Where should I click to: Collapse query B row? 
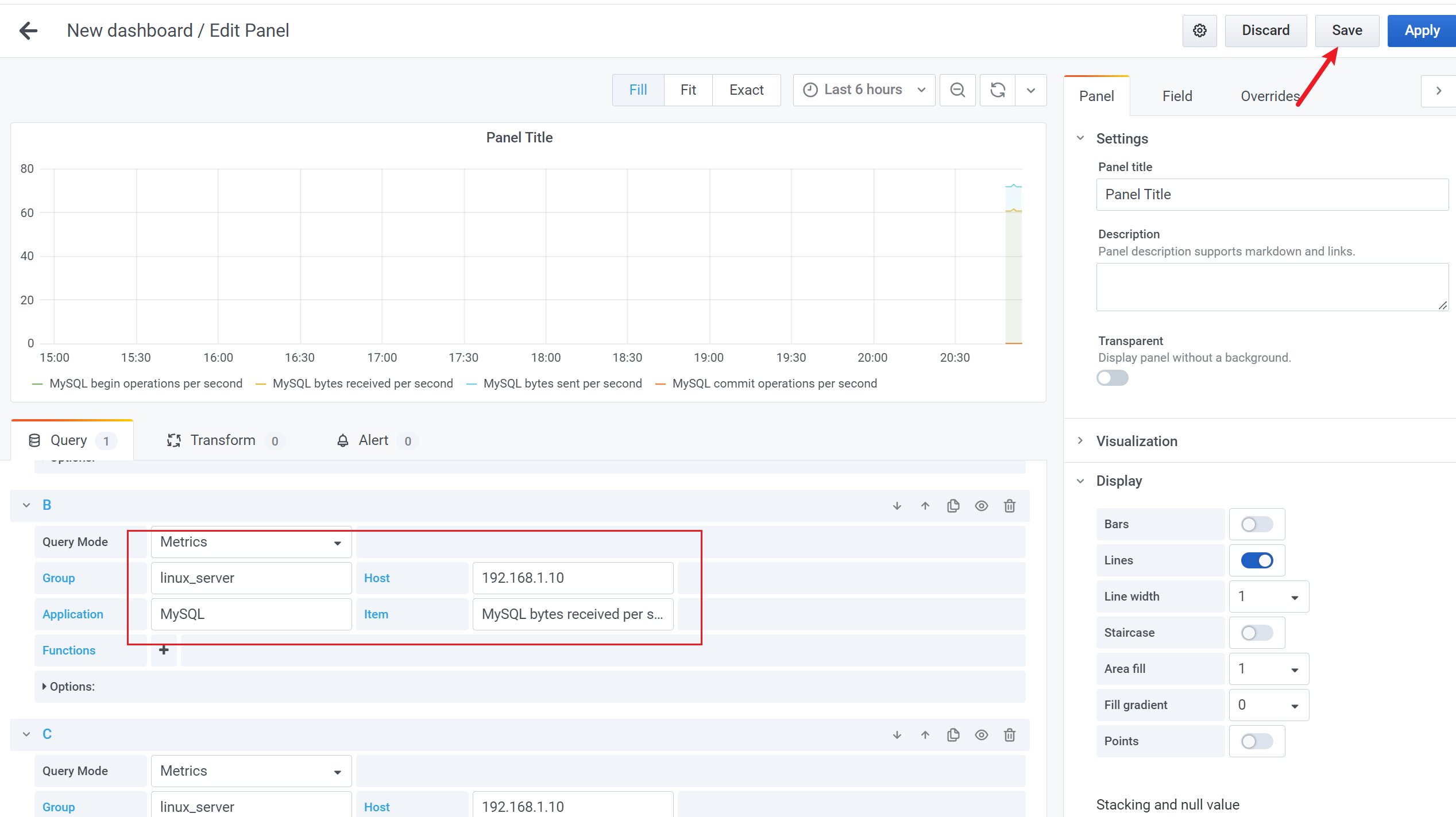pos(26,505)
